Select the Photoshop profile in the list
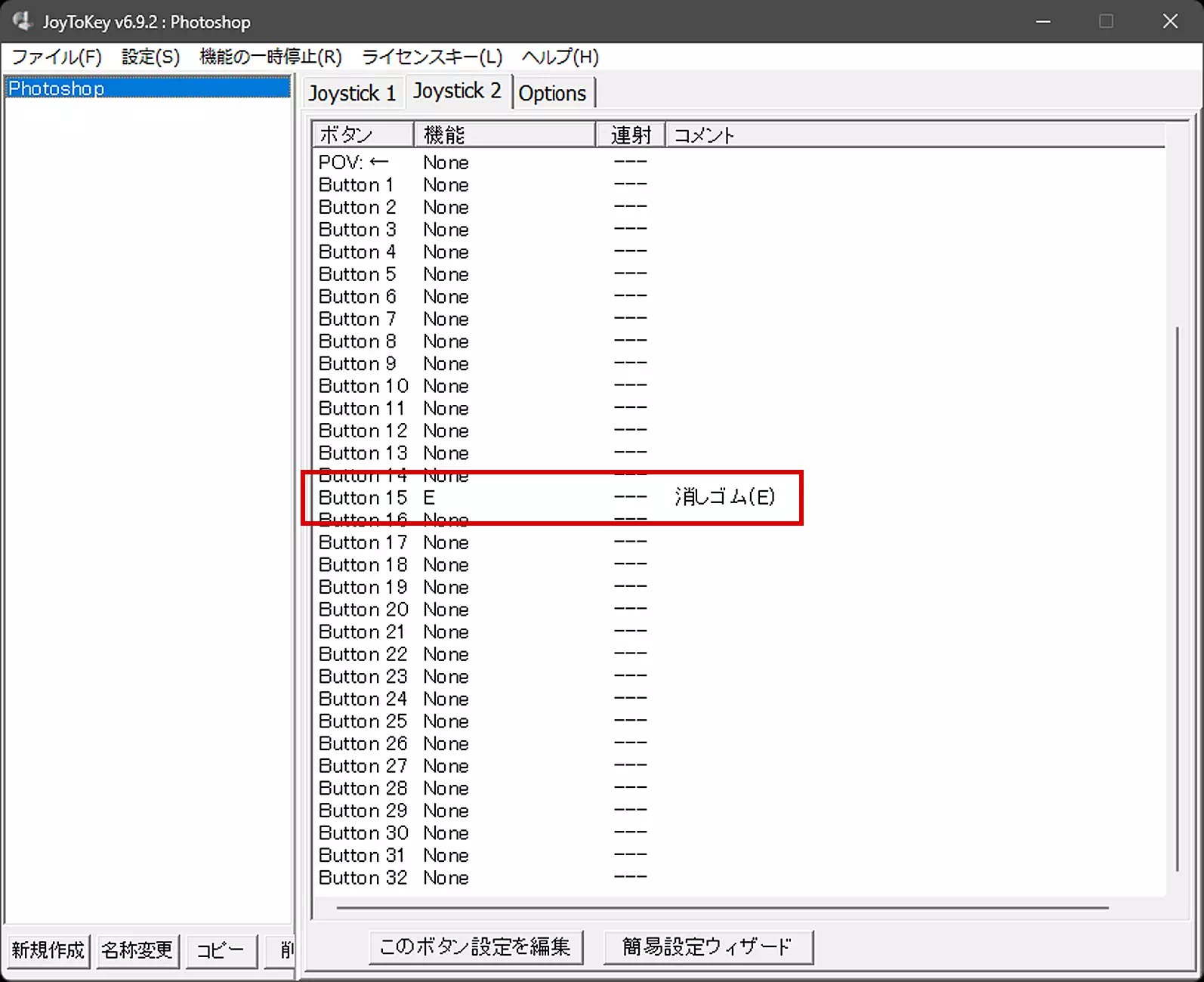Screen dimensions: 1204x982 click(x=148, y=88)
